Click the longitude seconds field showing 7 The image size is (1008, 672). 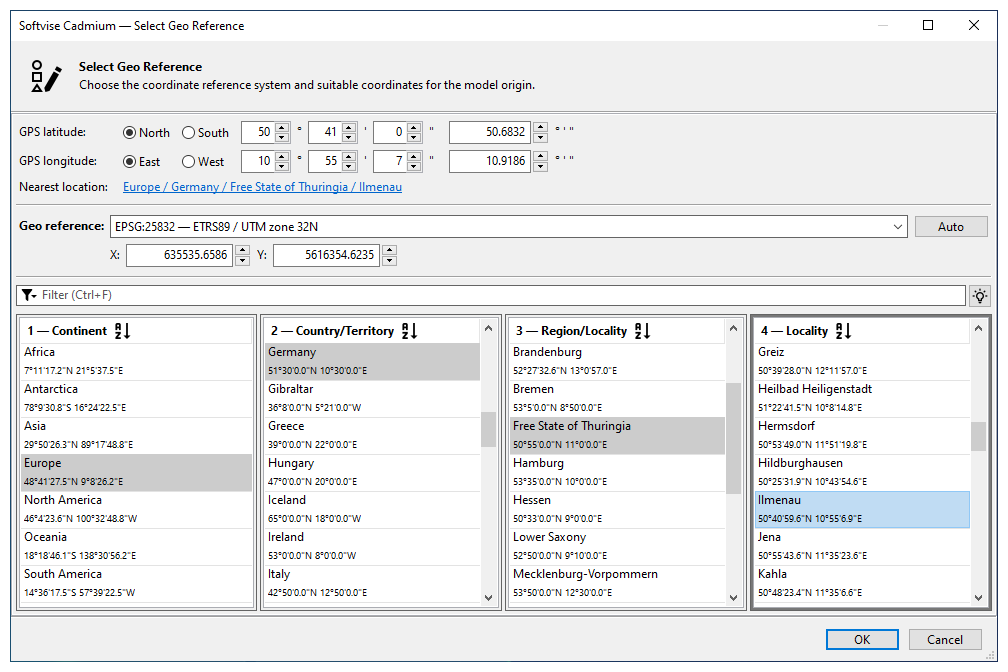coord(391,161)
